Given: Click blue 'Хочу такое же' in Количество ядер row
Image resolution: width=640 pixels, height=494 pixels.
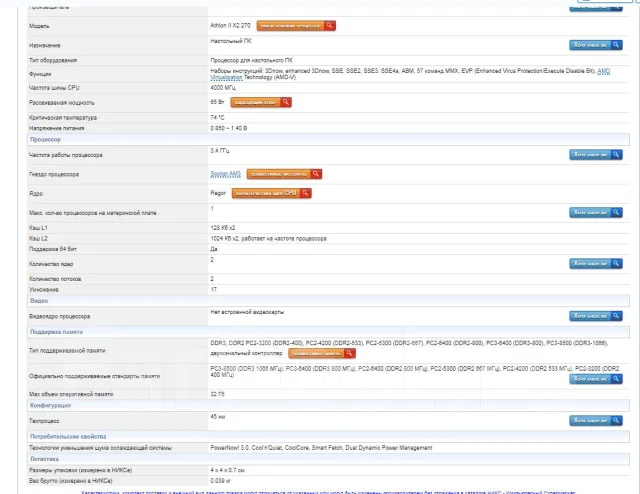Looking at the screenshot, I should (x=596, y=264).
